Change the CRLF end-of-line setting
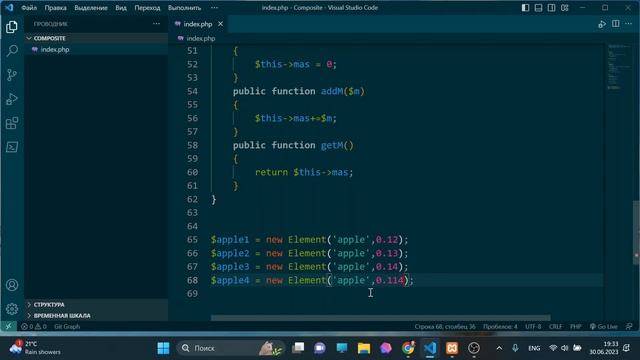Screen dimensions: 640x360 coord(556,327)
